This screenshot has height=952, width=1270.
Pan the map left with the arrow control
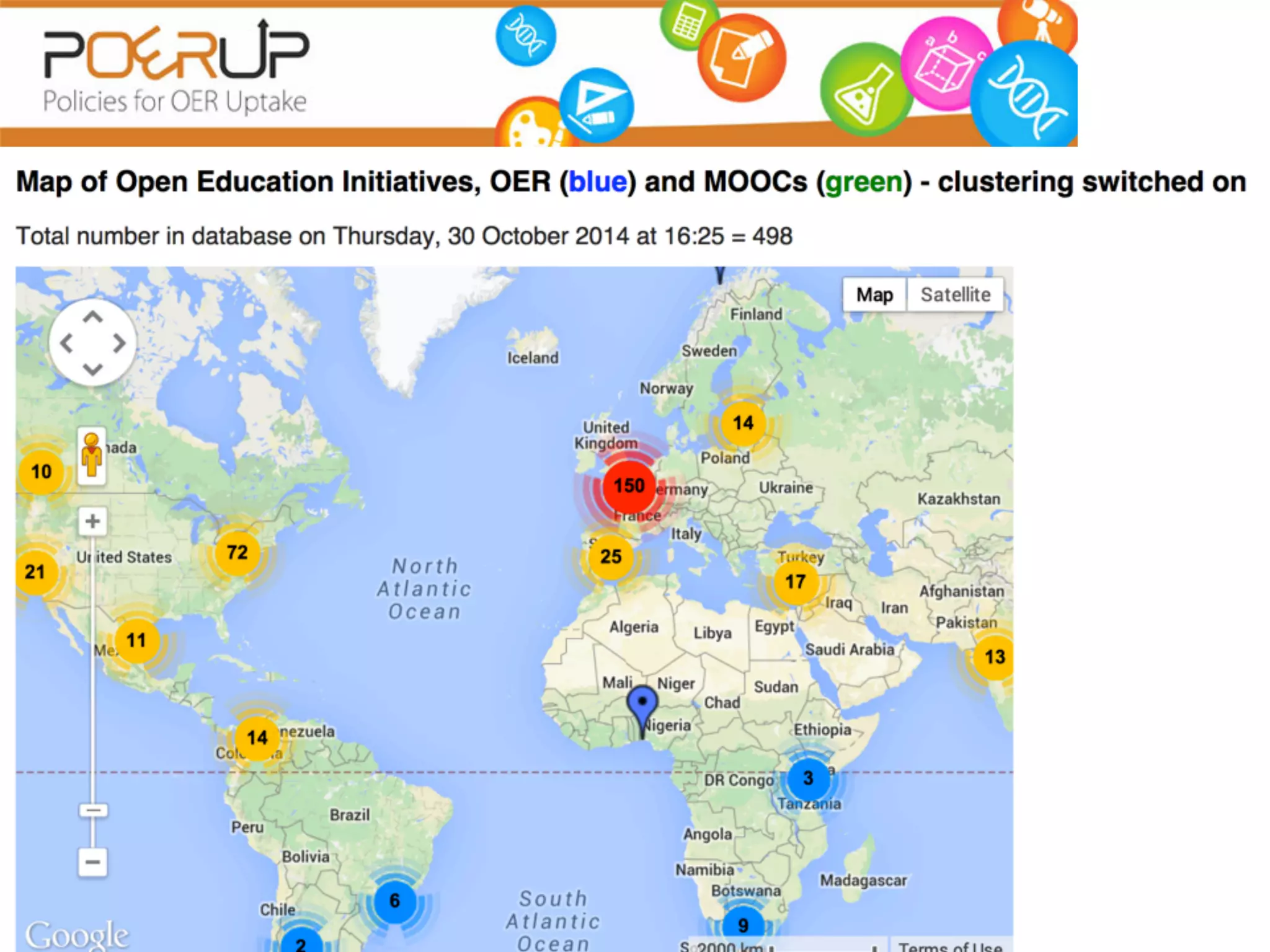point(67,343)
